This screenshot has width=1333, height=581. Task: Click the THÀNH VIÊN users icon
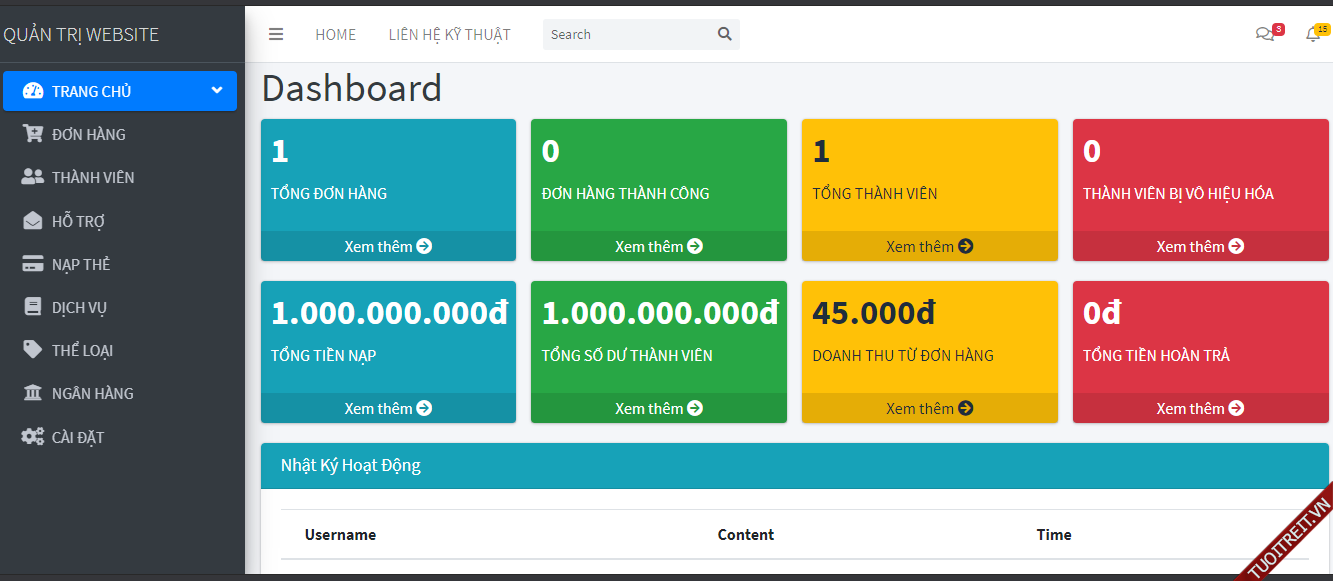tap(33, 177)
